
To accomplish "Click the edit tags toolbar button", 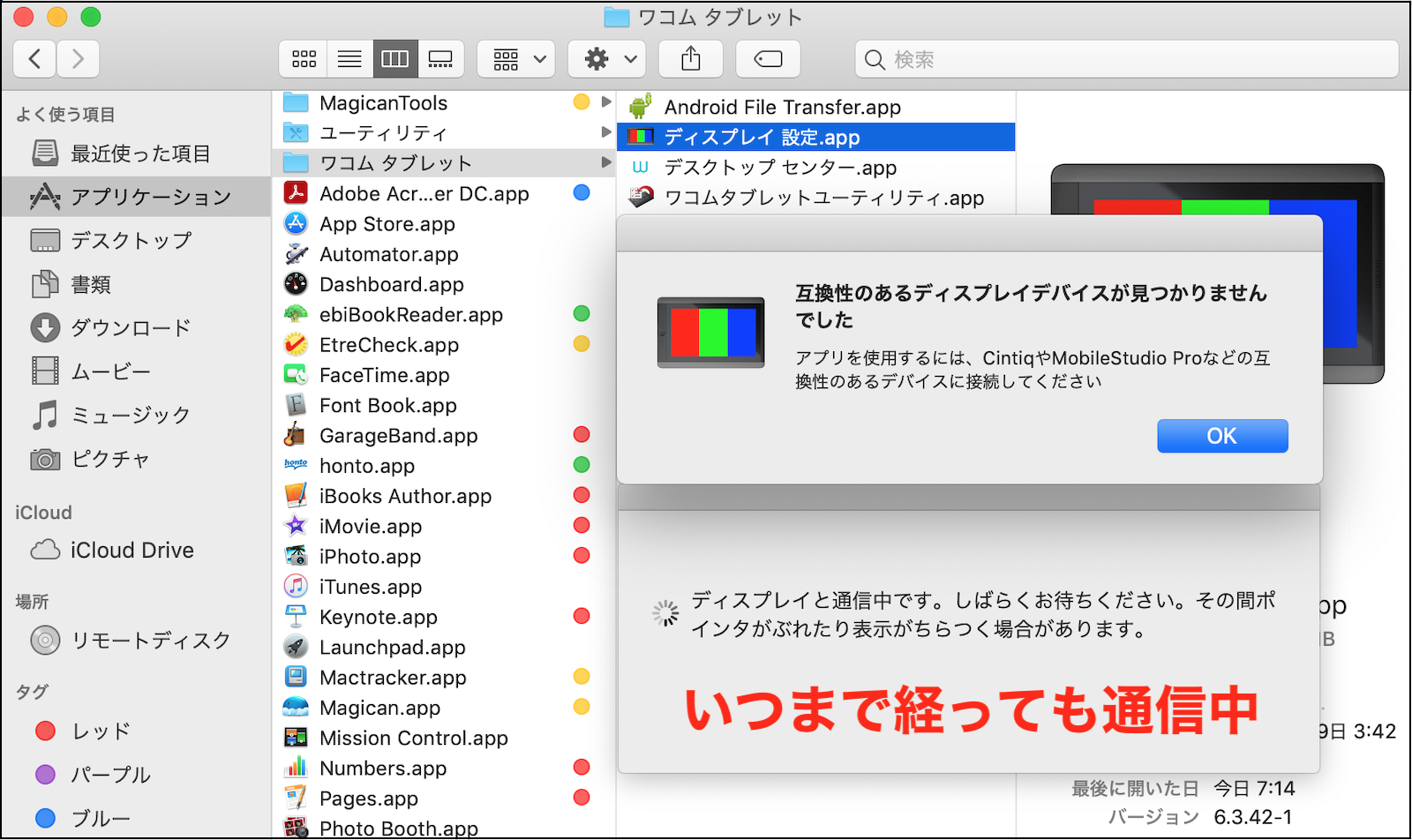I will pyautogui.click(x=768, y=59).
